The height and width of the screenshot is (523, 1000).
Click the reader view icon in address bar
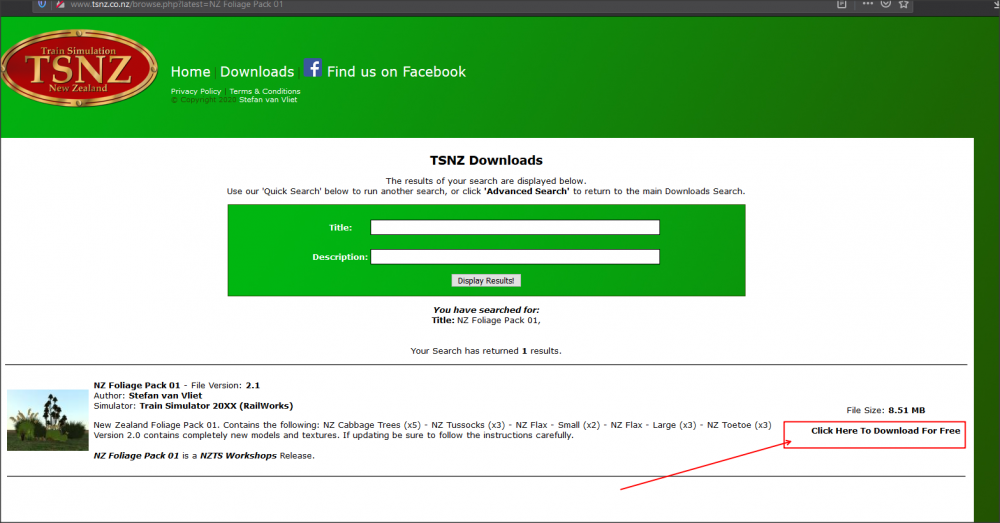click(842, 5)
